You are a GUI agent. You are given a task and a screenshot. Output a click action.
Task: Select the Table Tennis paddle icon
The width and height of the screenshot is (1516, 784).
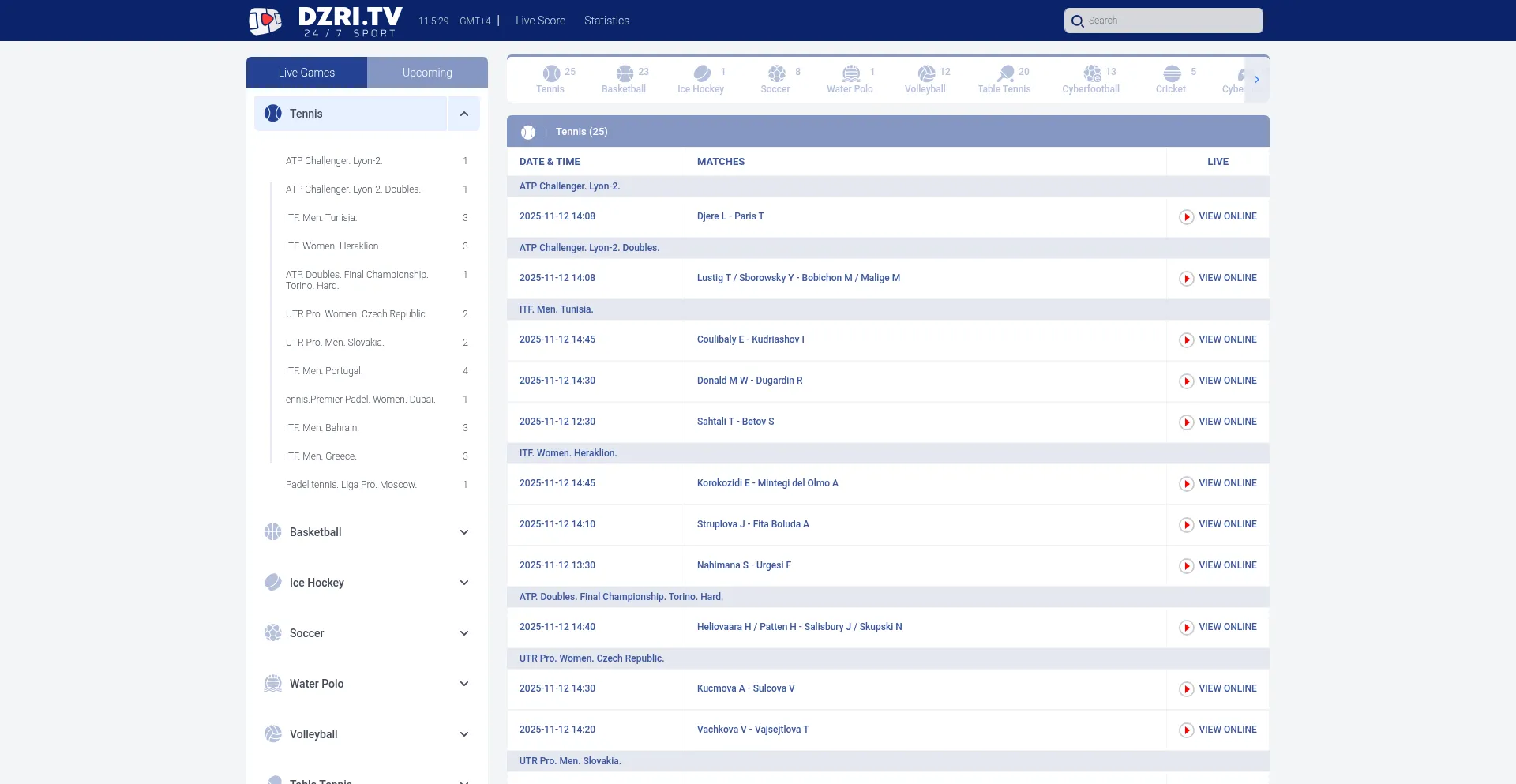click(x=1005, y=74)
